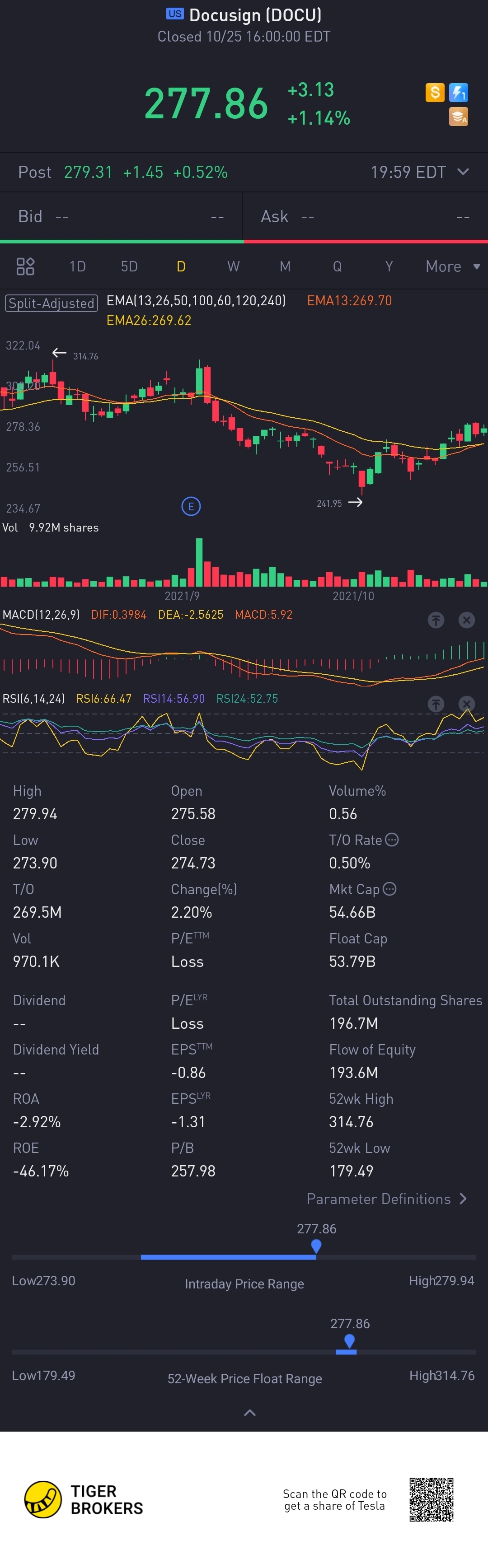Tap the Mkt Cap value 54.66B
Viewport: 488px width, 1568px height.
pyautogui.click(x=352, y=912)
